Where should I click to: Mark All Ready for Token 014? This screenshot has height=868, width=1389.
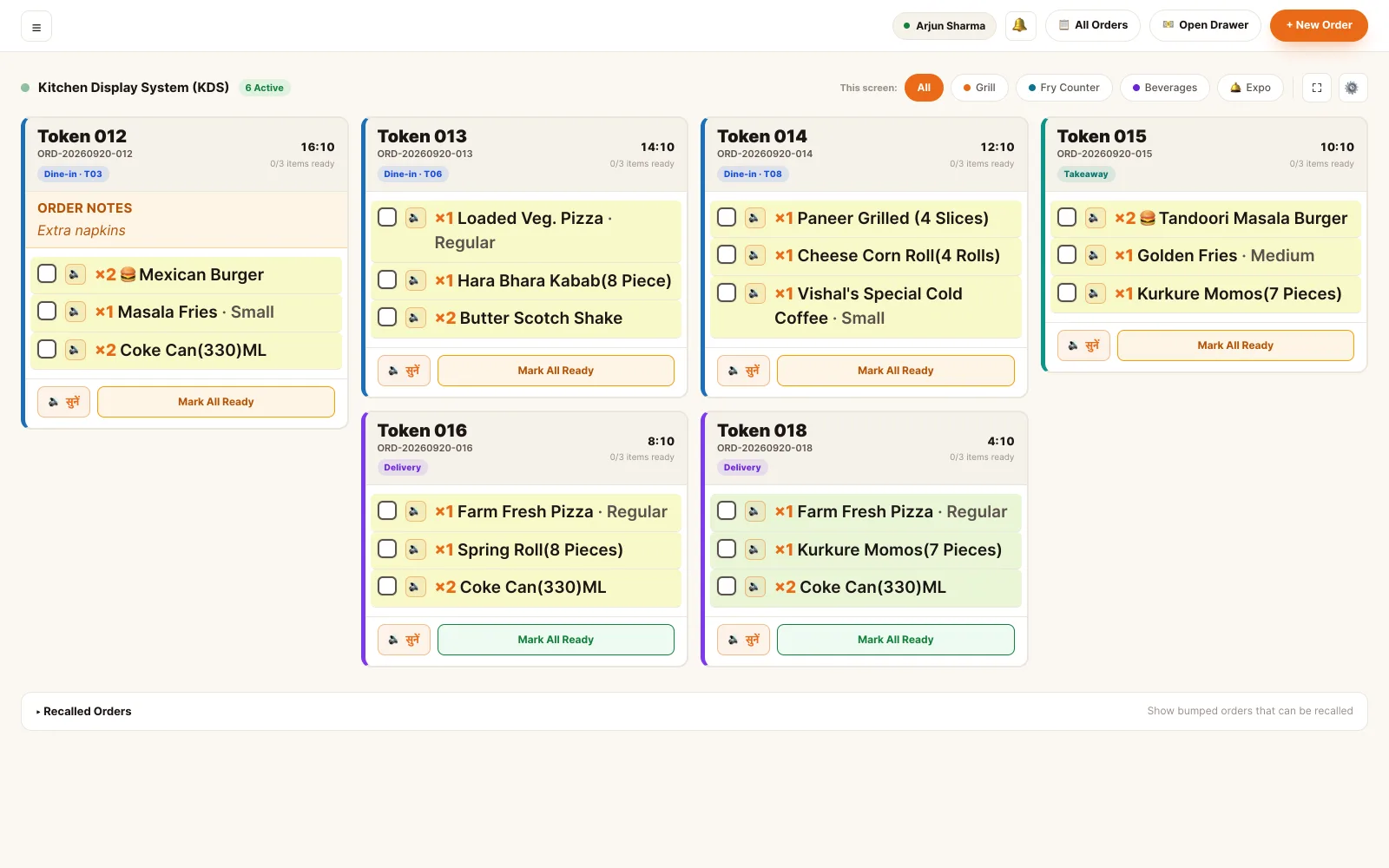click(x=896, y=371)
